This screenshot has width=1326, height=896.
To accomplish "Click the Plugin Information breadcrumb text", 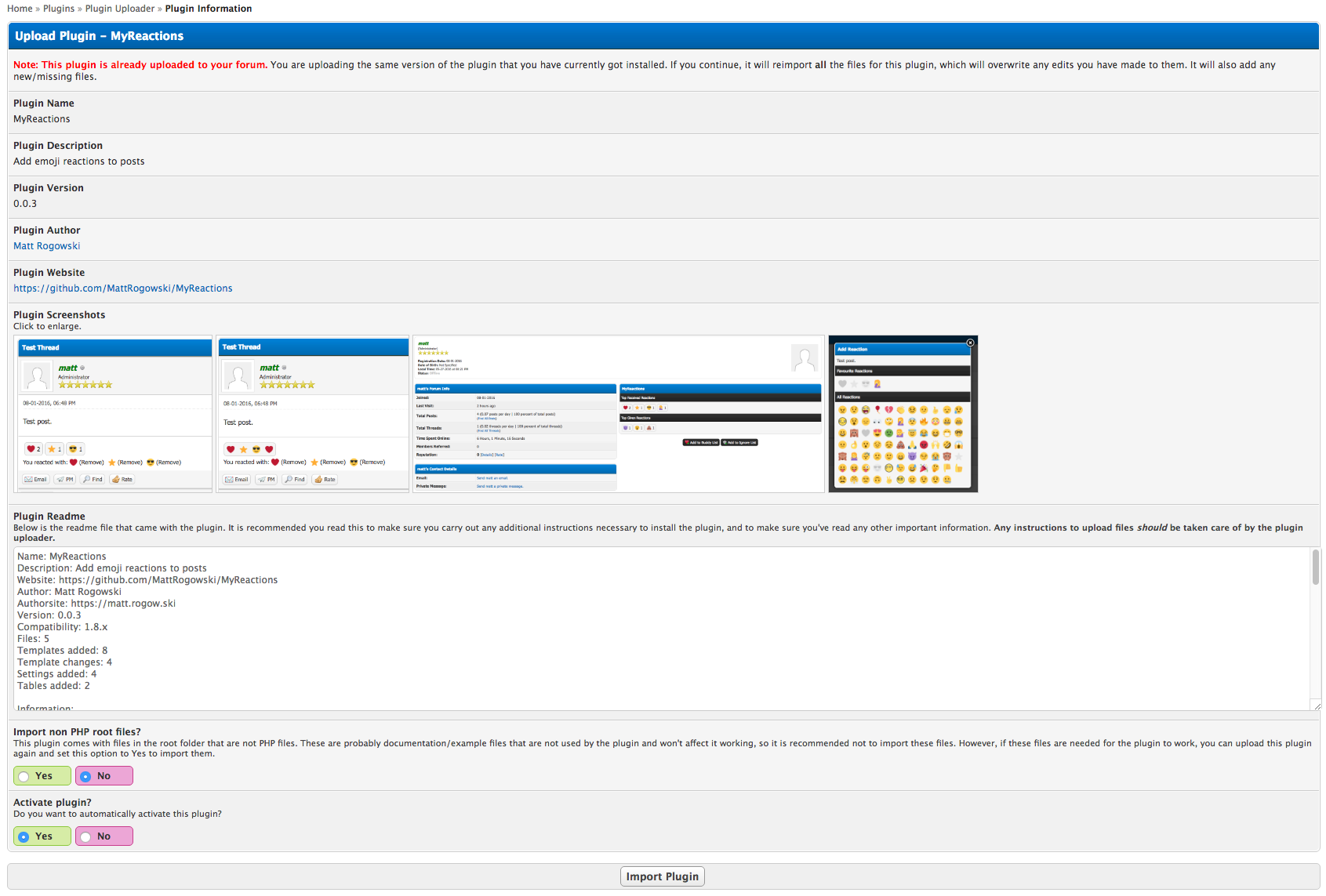I will tap(209, 9).
